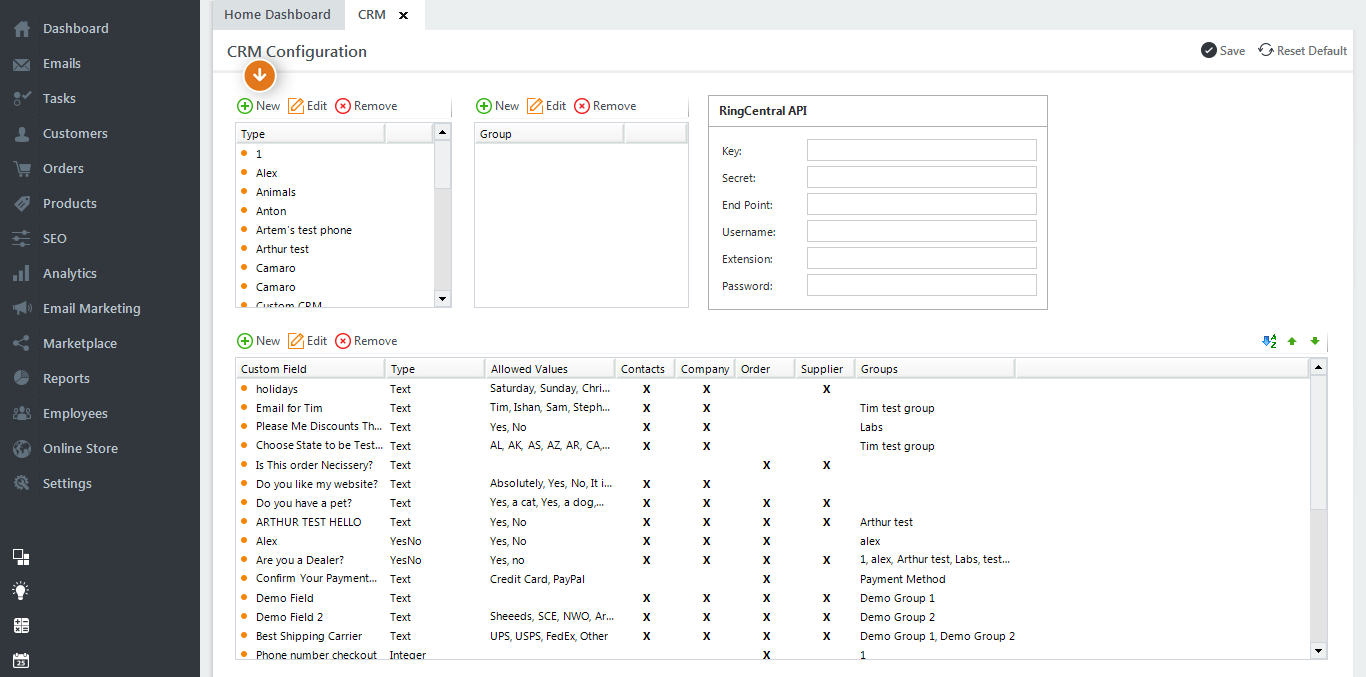This screenshot has height=677, width=1366.
Task: Sort custom fields A to Z
Action: click(1269, 341)
